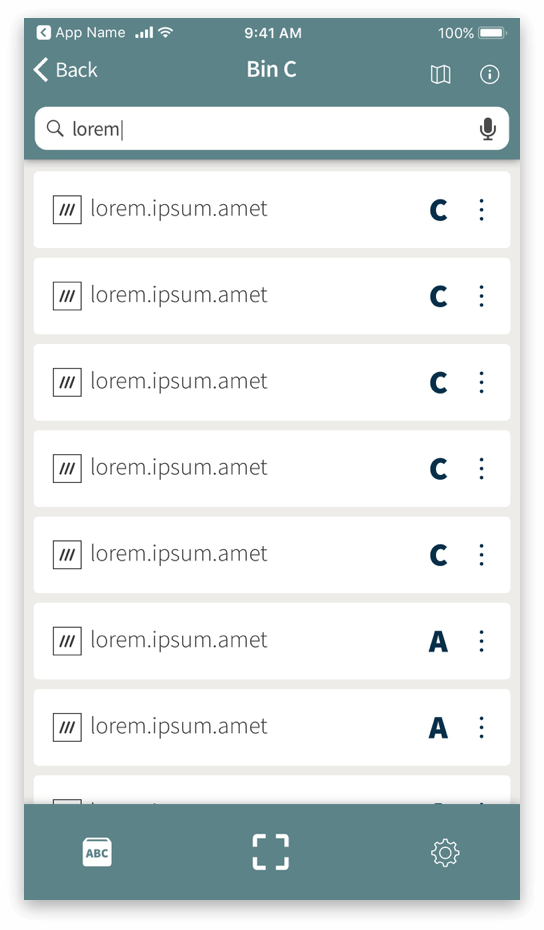Image resolution: width=544 pixels, height=930 pixels.
Task: Open settings gear in bottom bar
Action: [445, 852]
